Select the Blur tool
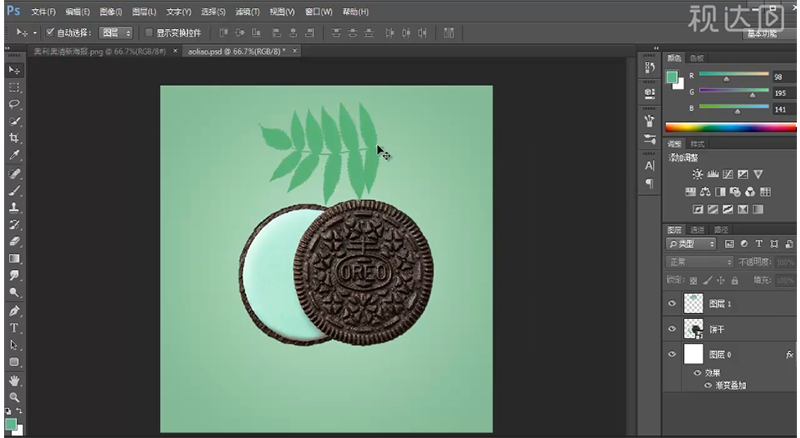This screenshot has height=438, width=800. pyautogui.click(x=14, y=275)
